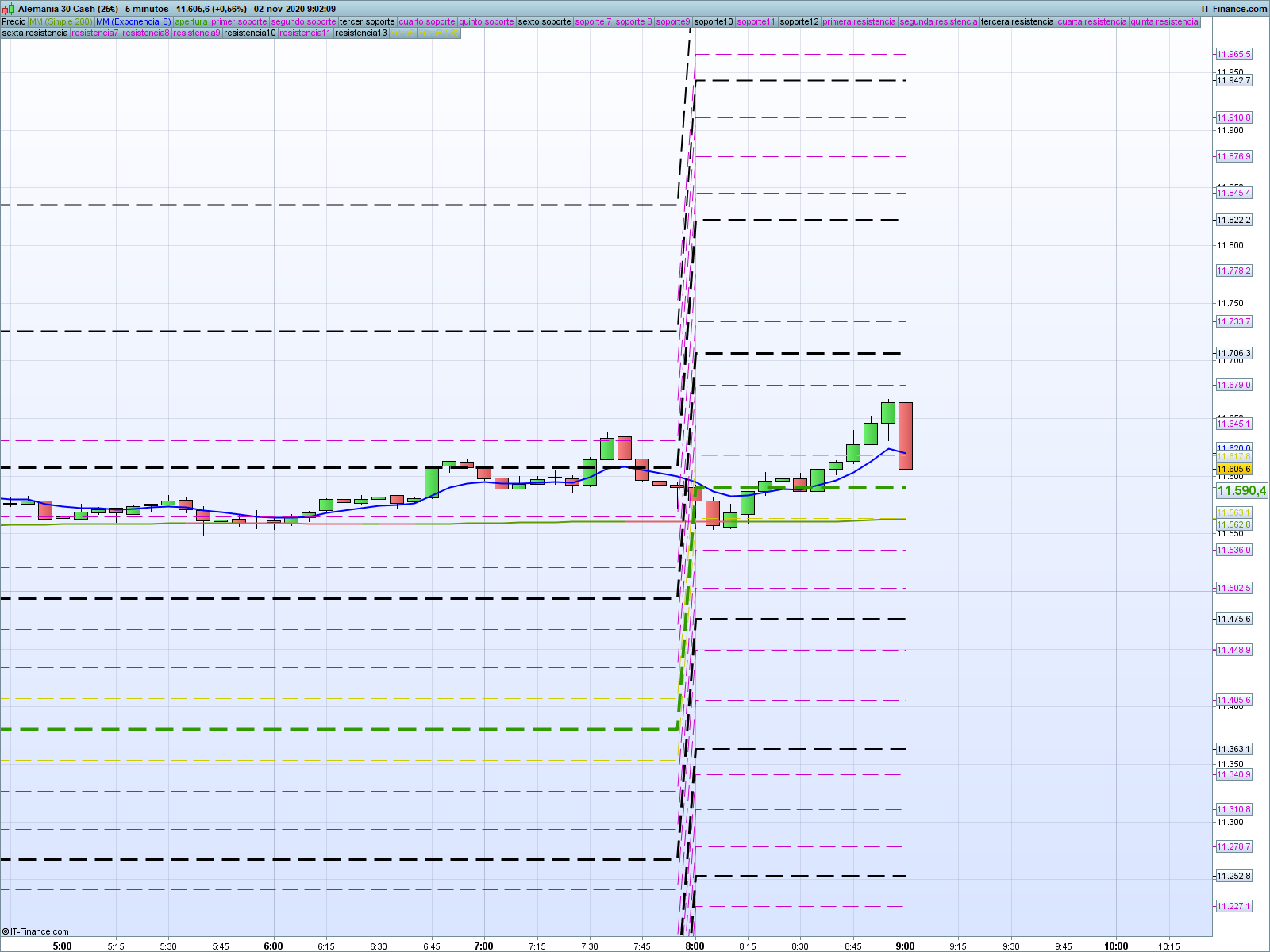Click the green apertura tag 11.590,4

pos(1242,490)
